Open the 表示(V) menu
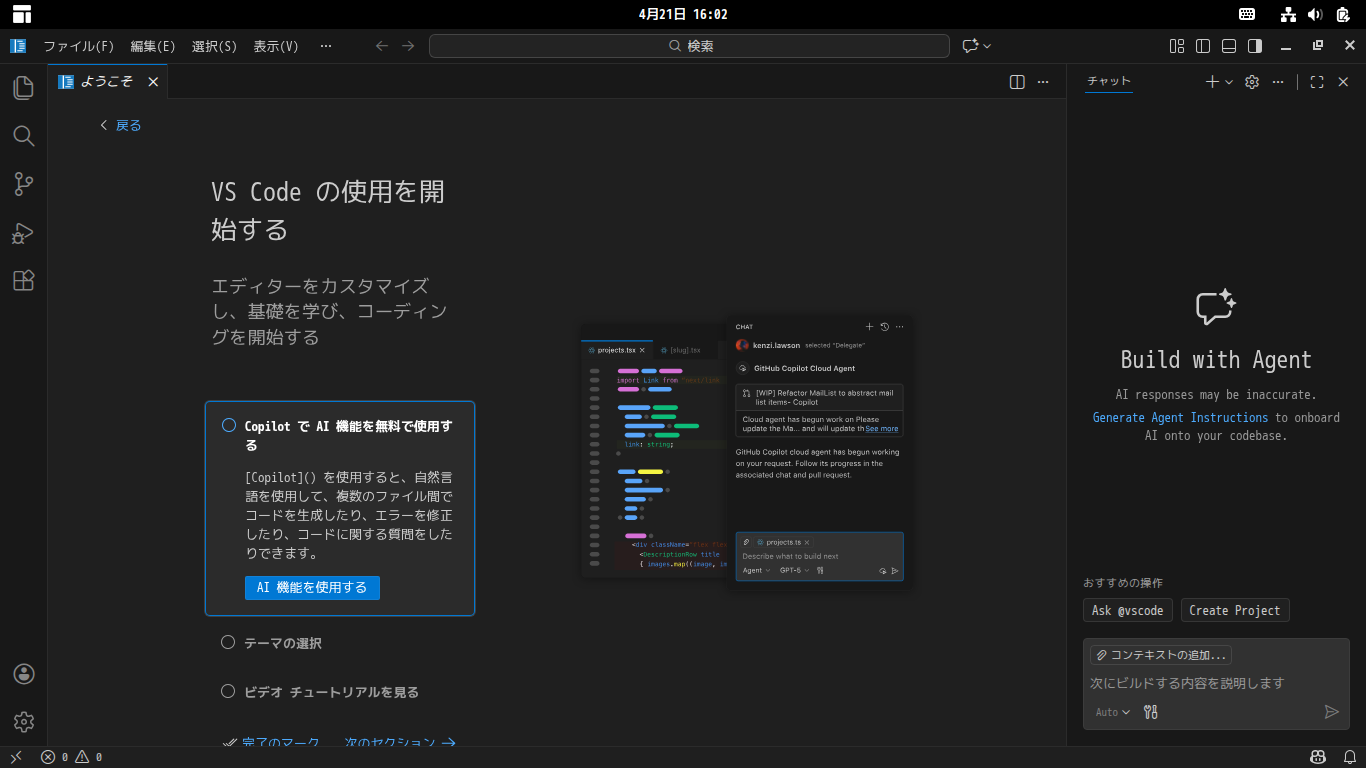This screenshot has width=1366, height=768. 275,46
